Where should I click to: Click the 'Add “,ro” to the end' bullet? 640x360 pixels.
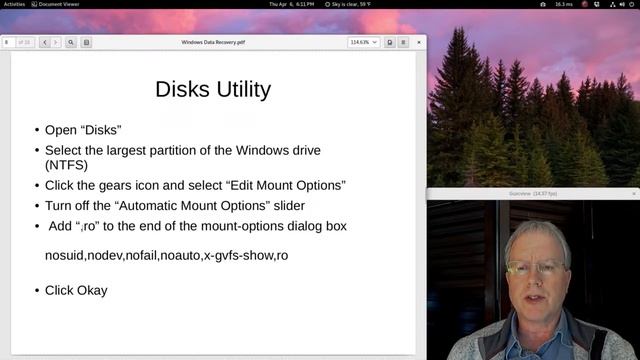(x=198, y=226)
